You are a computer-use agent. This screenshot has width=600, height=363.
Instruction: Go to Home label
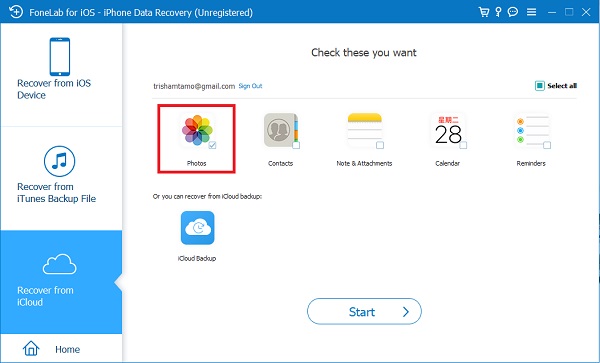67,349
